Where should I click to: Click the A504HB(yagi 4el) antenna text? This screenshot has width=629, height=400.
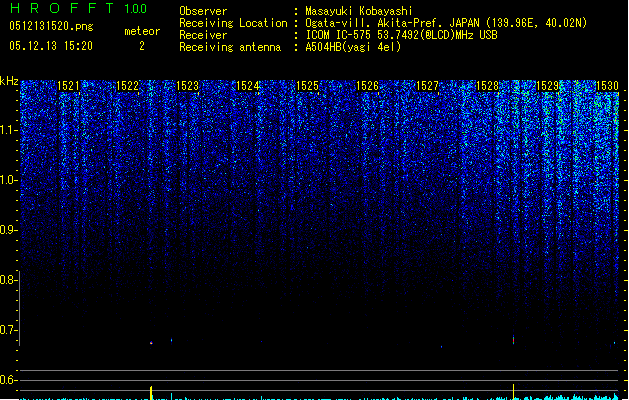click(353, 47)
